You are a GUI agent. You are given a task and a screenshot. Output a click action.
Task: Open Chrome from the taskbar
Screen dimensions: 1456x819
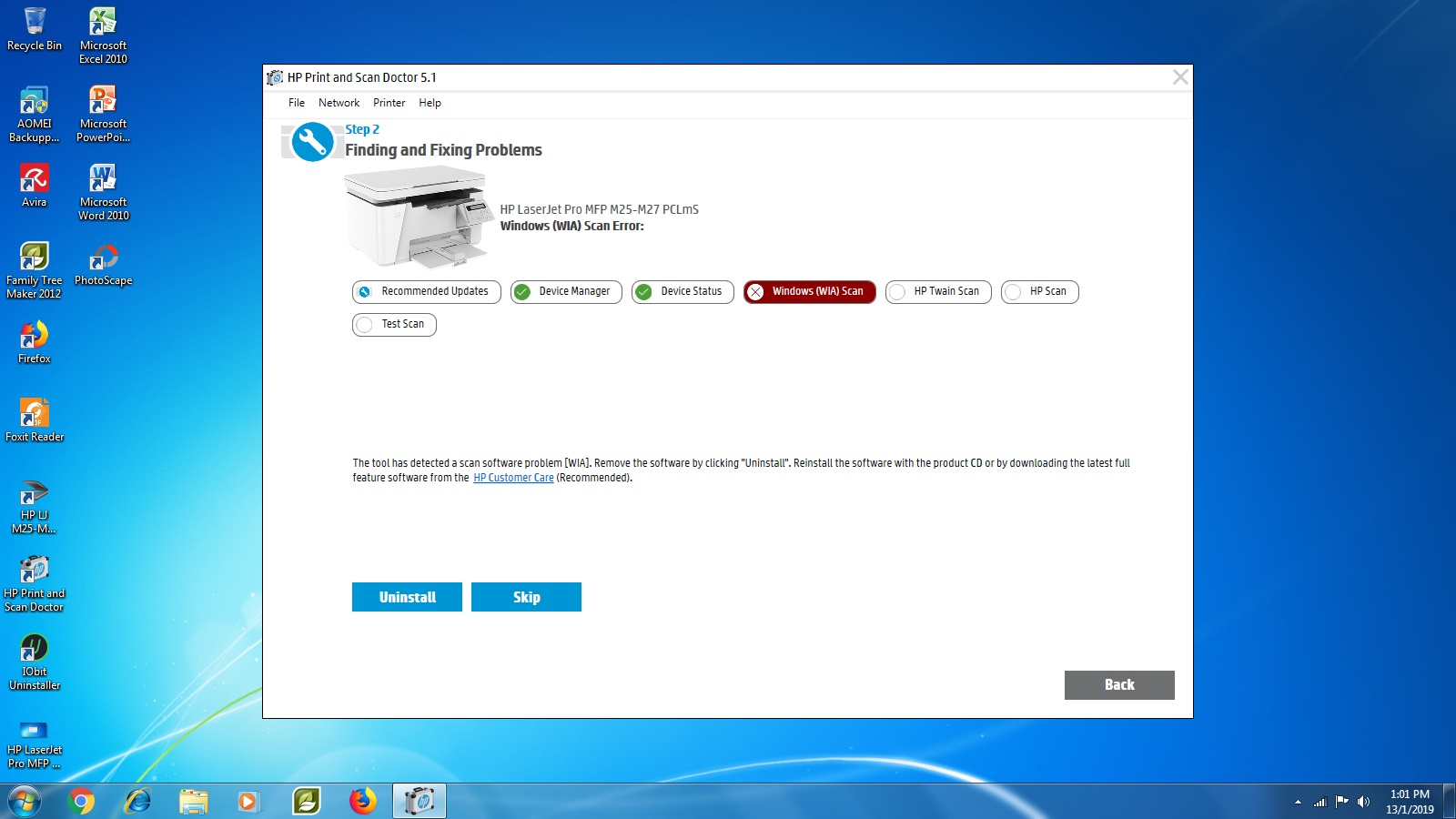[x=82, y=801]
